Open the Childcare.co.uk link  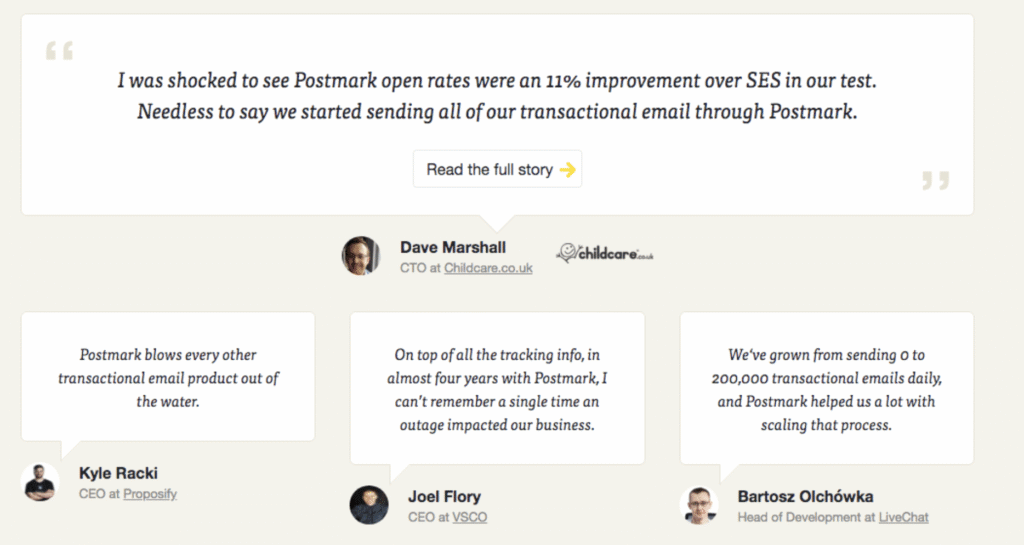[x=488, y=268]
